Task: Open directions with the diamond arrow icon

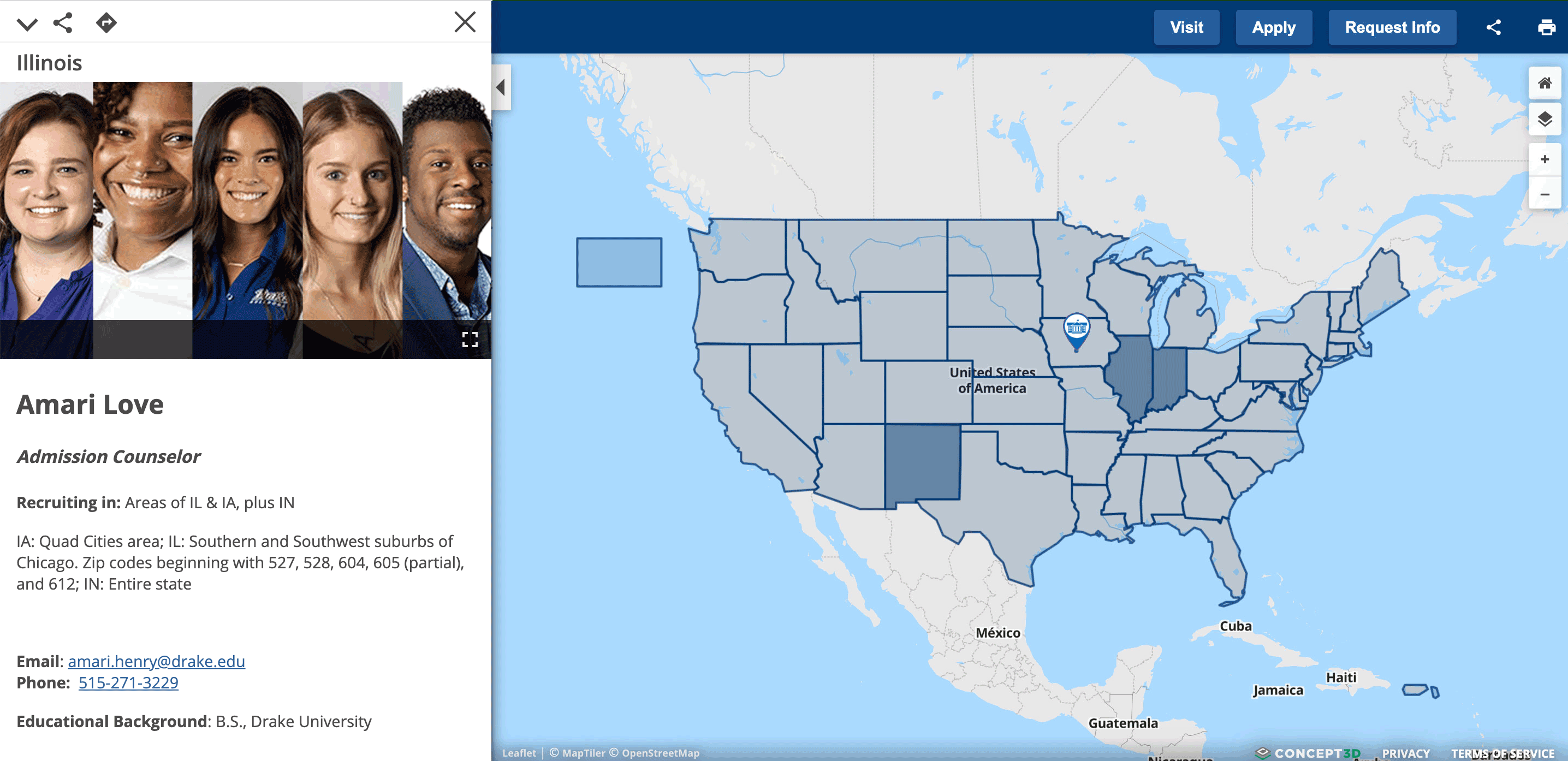Action: coord(106,23)
